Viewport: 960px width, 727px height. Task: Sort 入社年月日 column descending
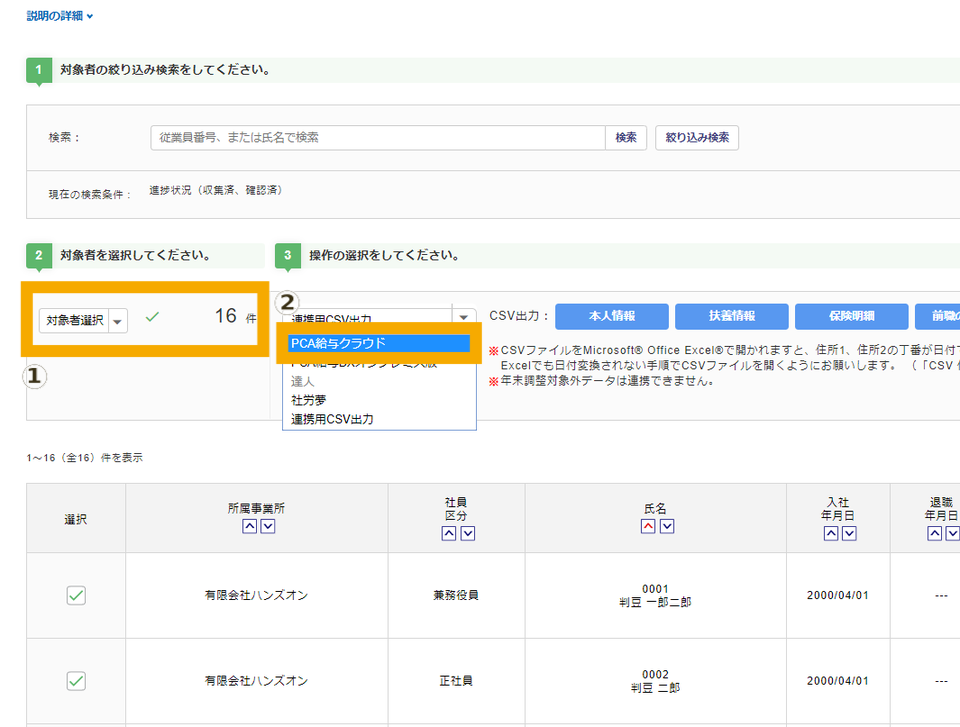pyautogui.click(x=849, y=533)
